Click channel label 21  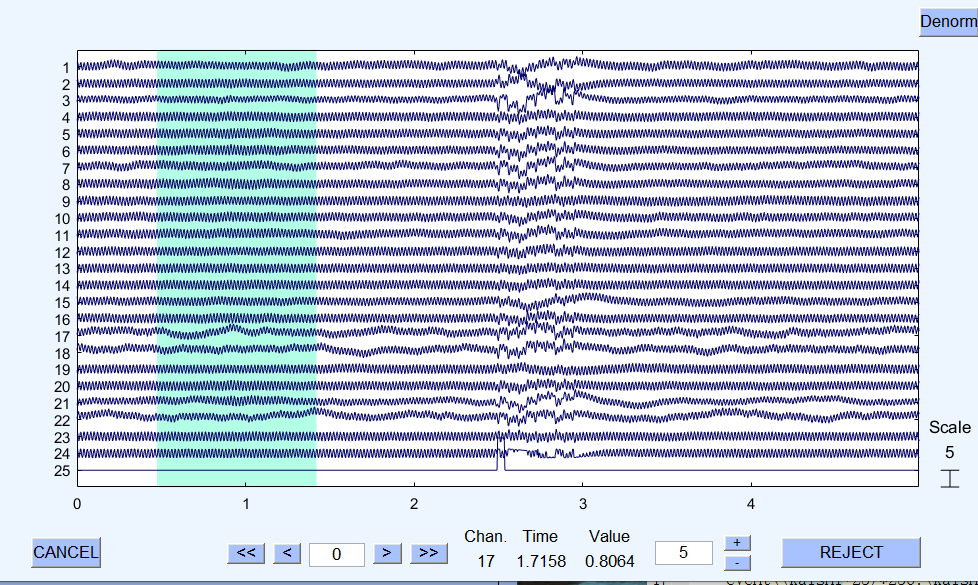(x=62, y=404)
